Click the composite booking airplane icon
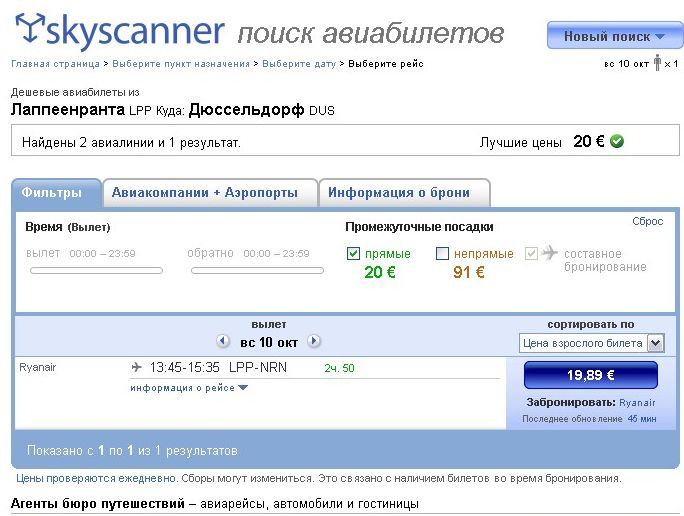The height and width of the screenshot is (516, 684). point(550,253)
